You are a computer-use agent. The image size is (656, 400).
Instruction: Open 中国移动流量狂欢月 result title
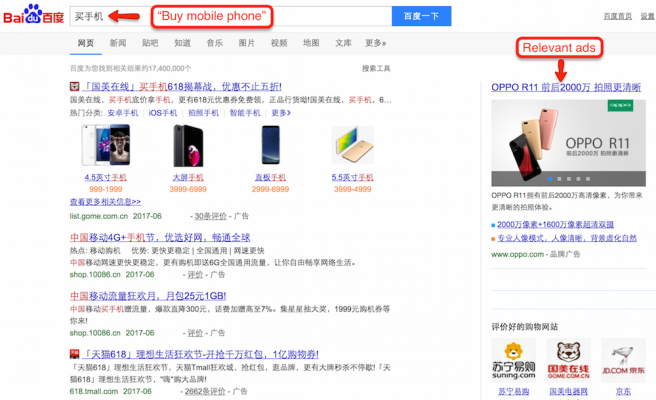[148, 296]
